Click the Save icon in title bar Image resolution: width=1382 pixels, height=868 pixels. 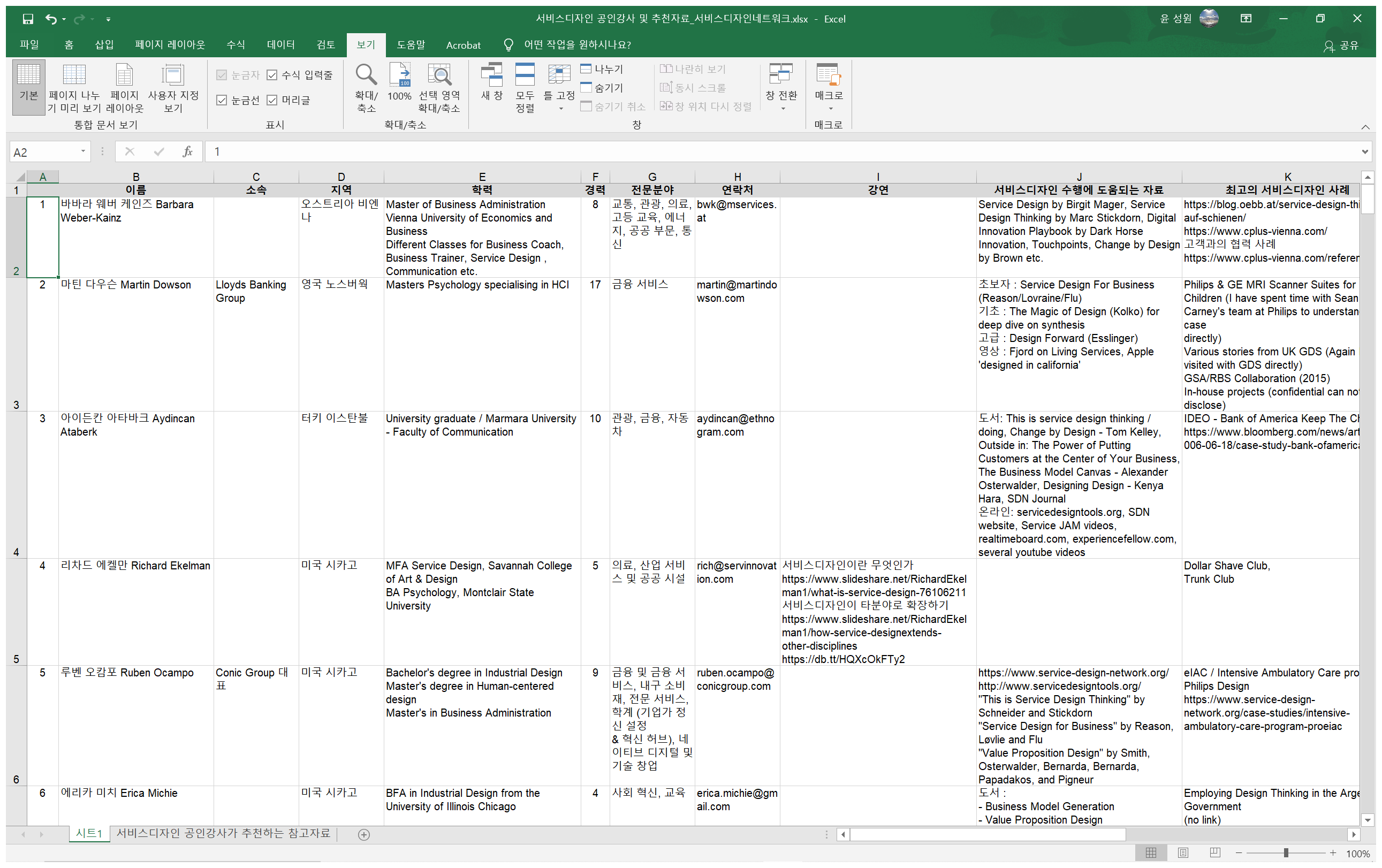[x=27, y=19]
